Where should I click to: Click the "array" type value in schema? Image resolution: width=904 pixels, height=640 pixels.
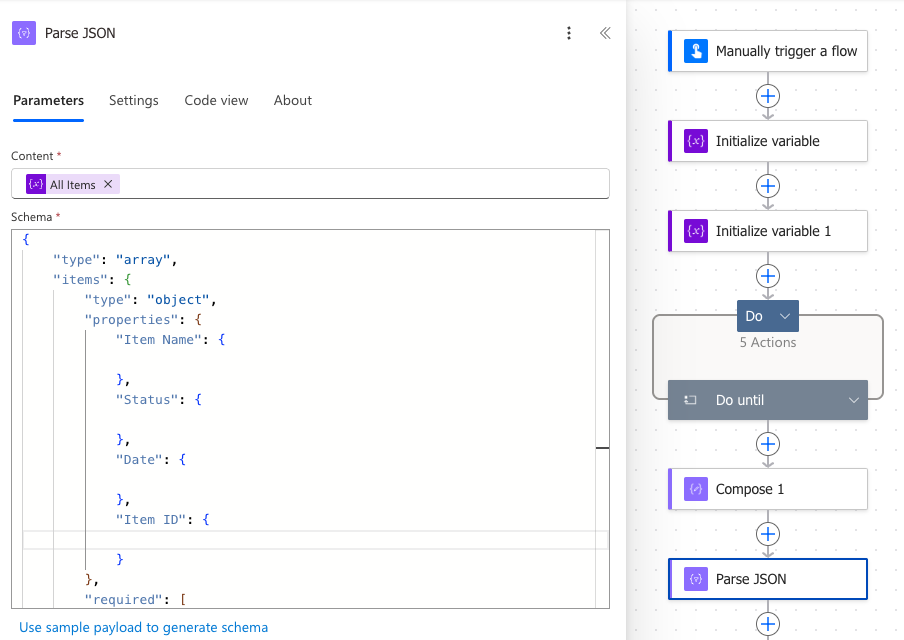(143, 259)
